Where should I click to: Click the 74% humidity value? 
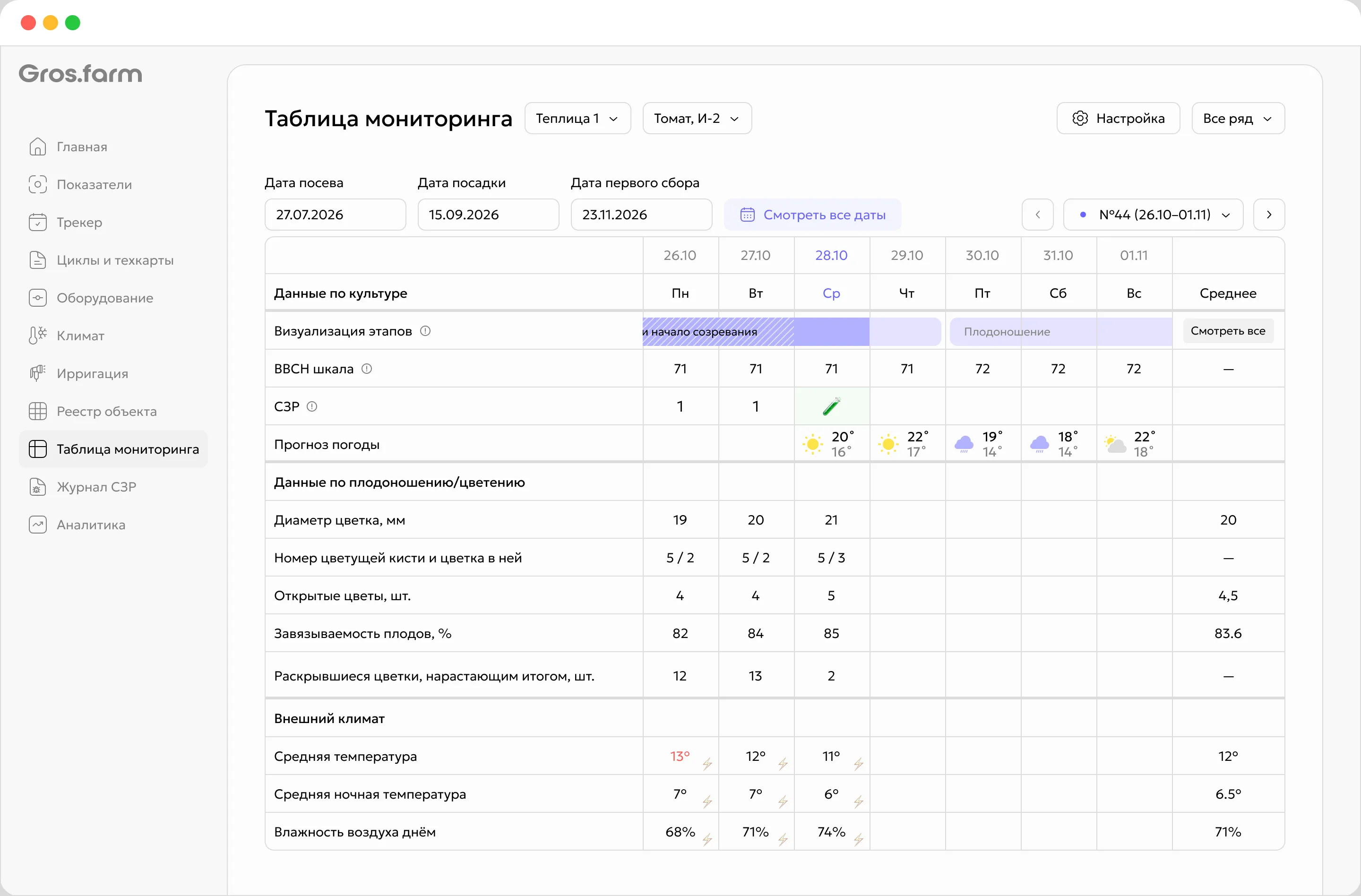(x=831, y=831)
